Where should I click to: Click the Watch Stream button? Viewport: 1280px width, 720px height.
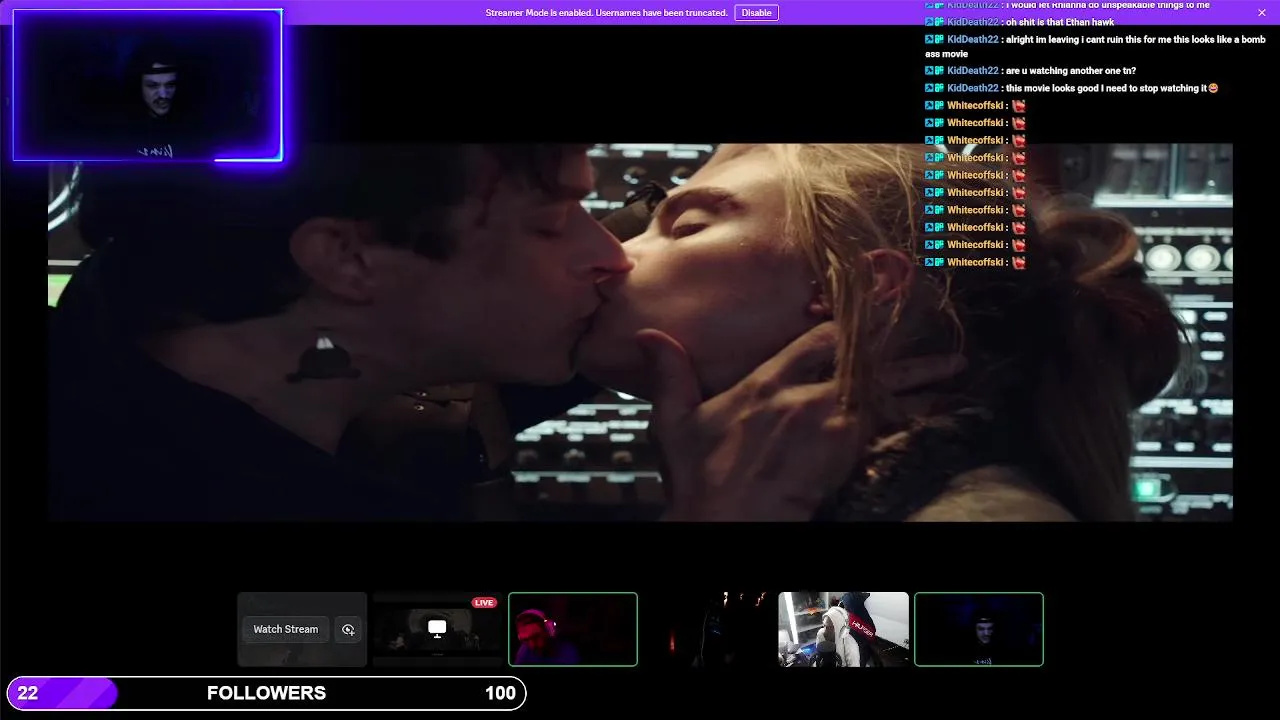pyautogui.click(x=285, y=629)
